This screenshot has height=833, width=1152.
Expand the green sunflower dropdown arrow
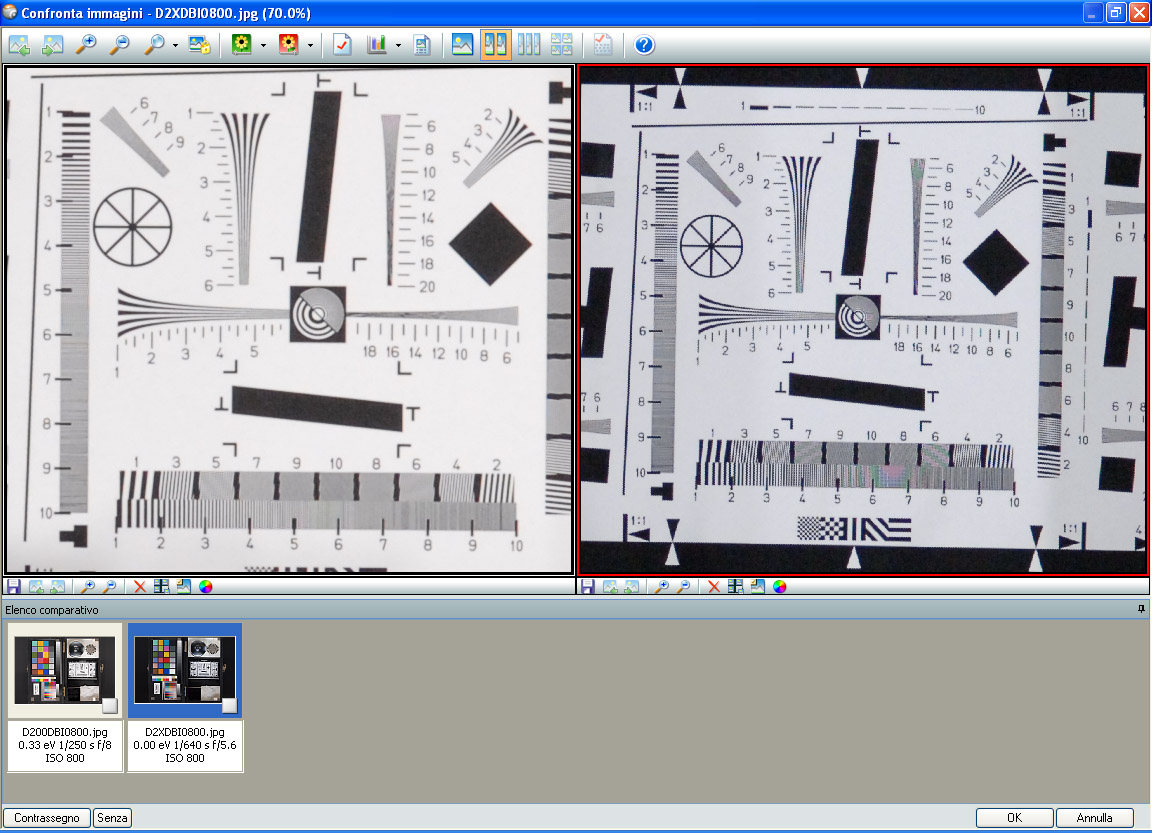[263, 46]
